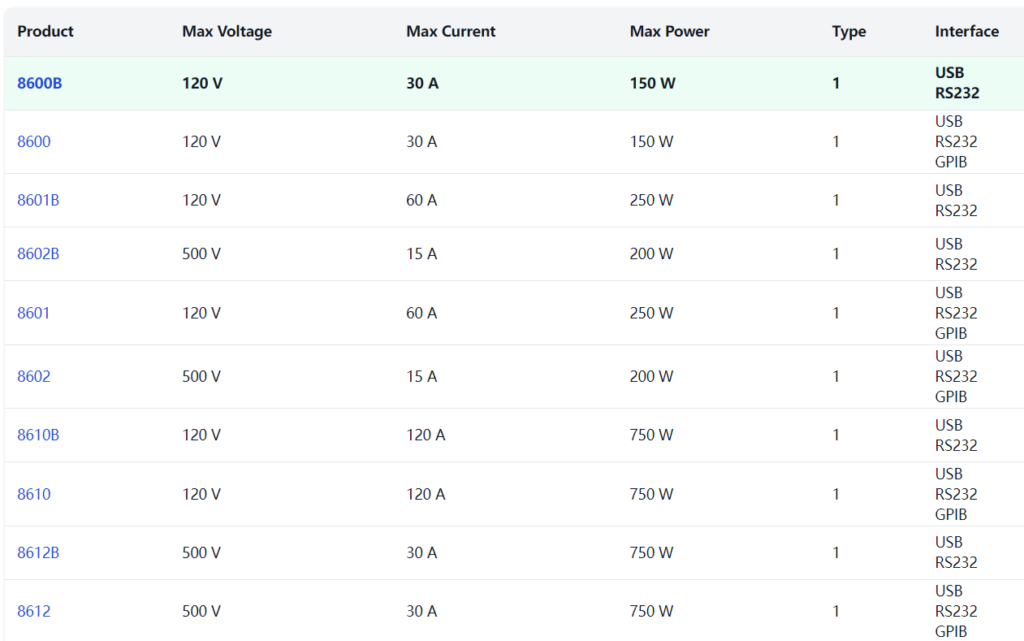1024x641 pixels.
Task: Click the 120 A cell in 8610 row
Action: coord(425,494)
